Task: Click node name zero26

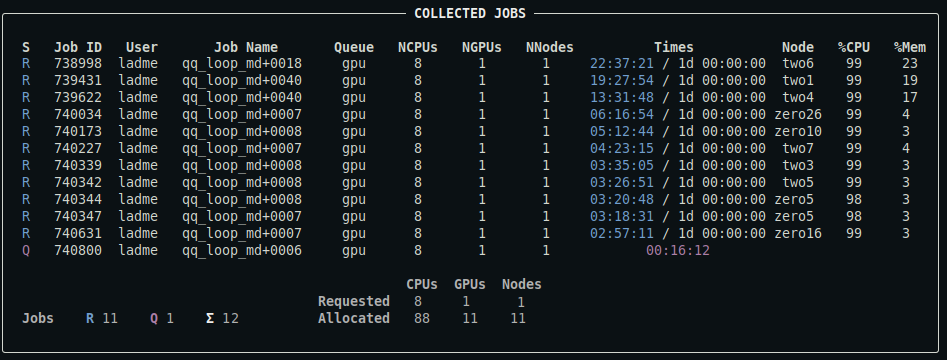Action: (x=798, y=114)
